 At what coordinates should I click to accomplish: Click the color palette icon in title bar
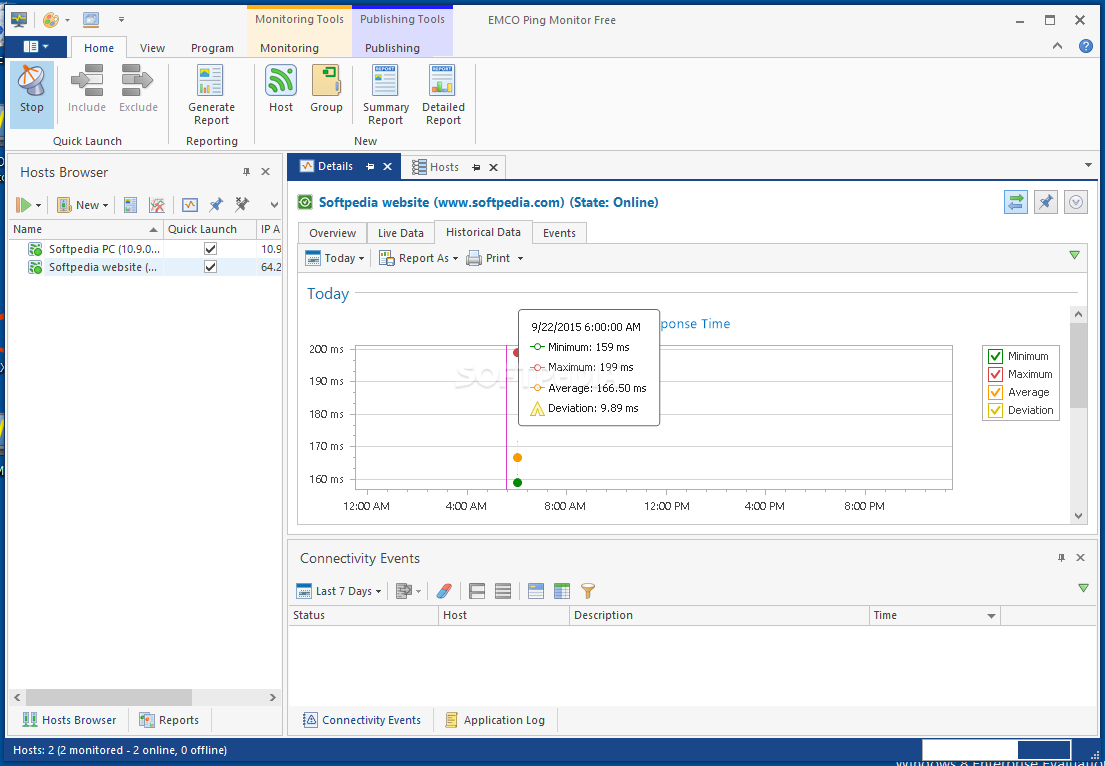[51, 20]
